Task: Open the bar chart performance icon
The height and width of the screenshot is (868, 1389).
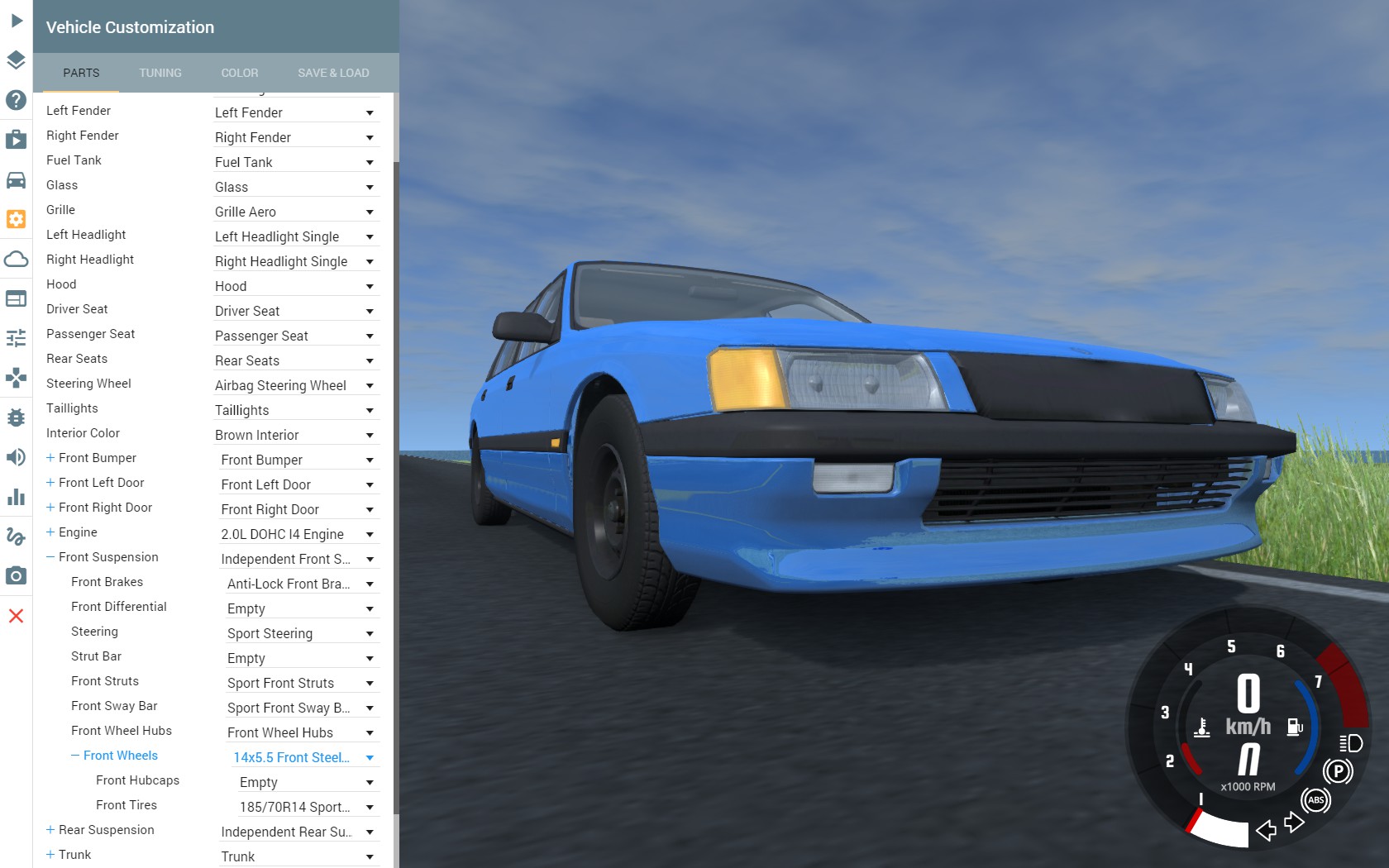Action: click(16, 497)
